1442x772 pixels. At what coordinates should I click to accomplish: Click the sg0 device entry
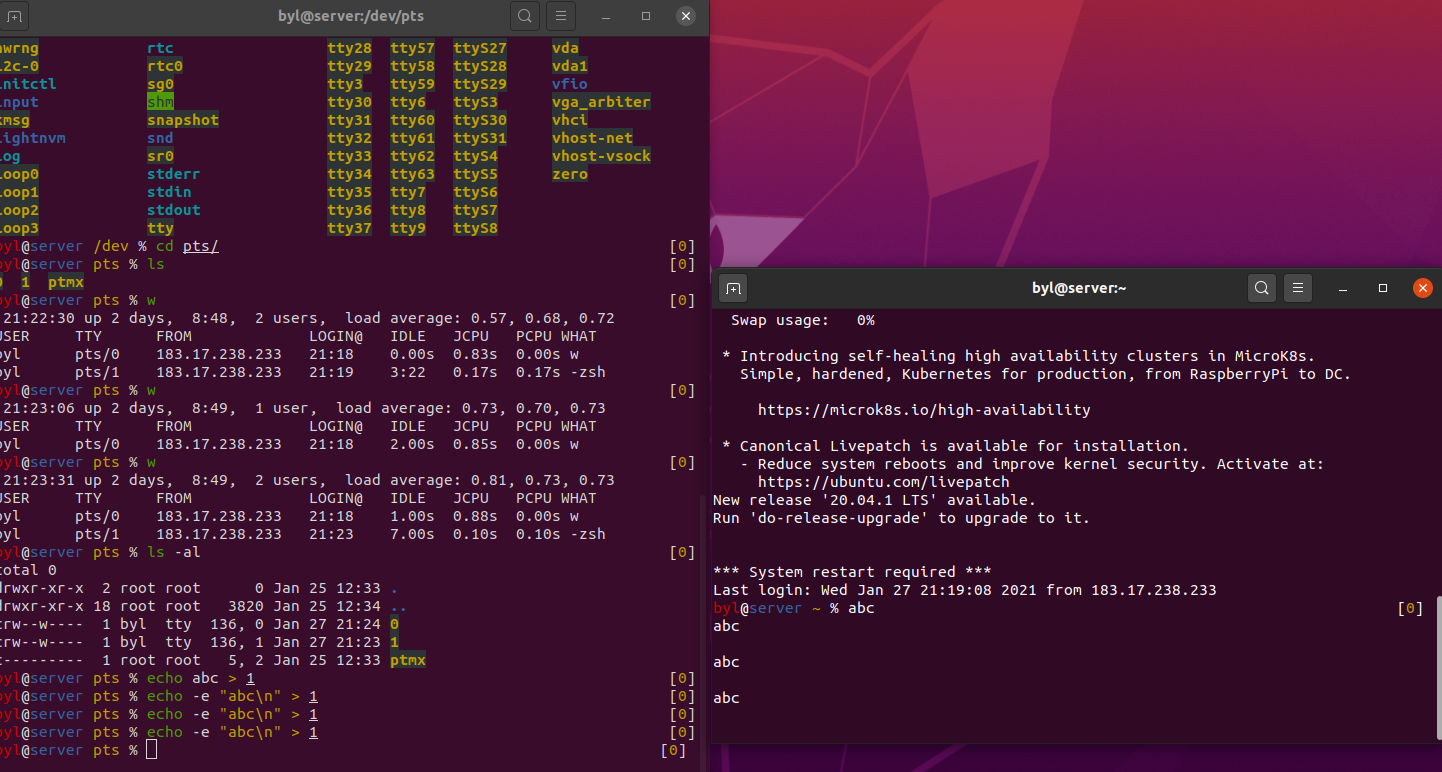pos(160,84)
